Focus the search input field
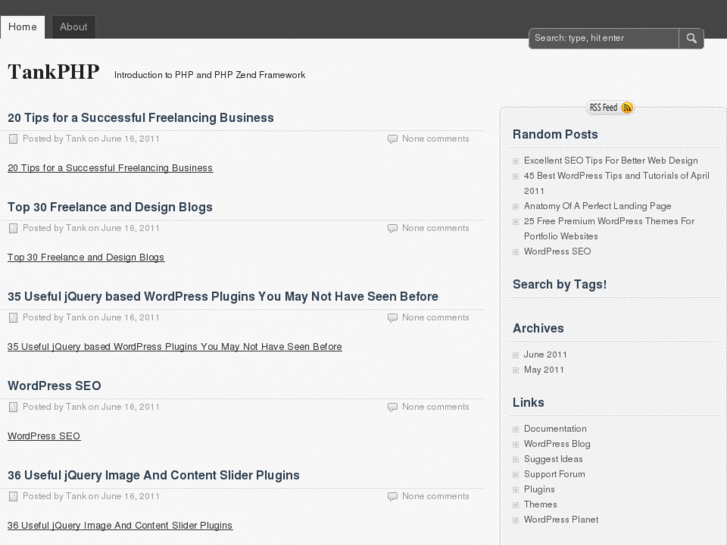The height and width of the screenshot is (545, 727). 603,38
